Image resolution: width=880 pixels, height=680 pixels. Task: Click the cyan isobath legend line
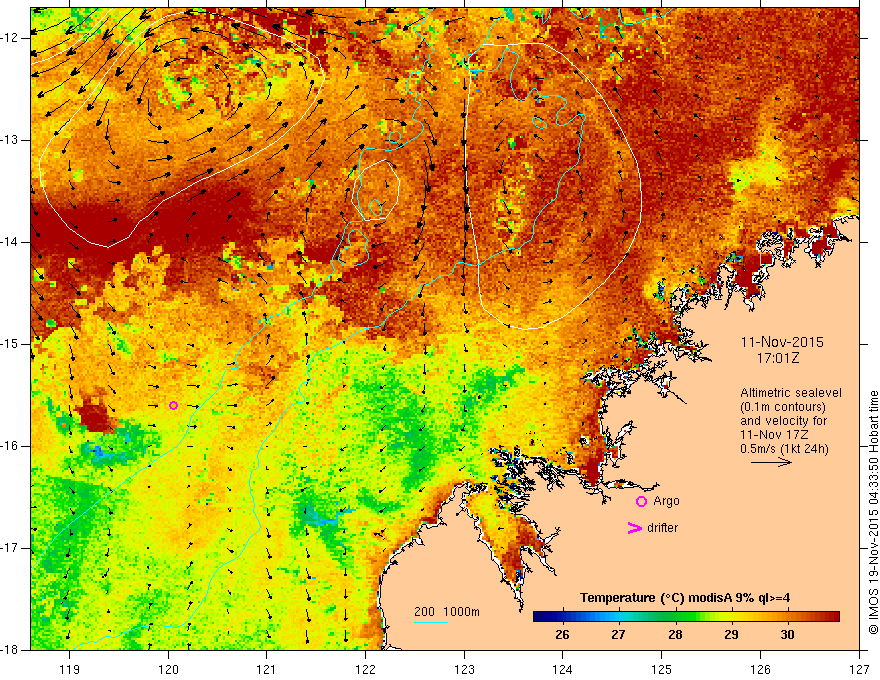pyautogui.click(x=431, y=622)
